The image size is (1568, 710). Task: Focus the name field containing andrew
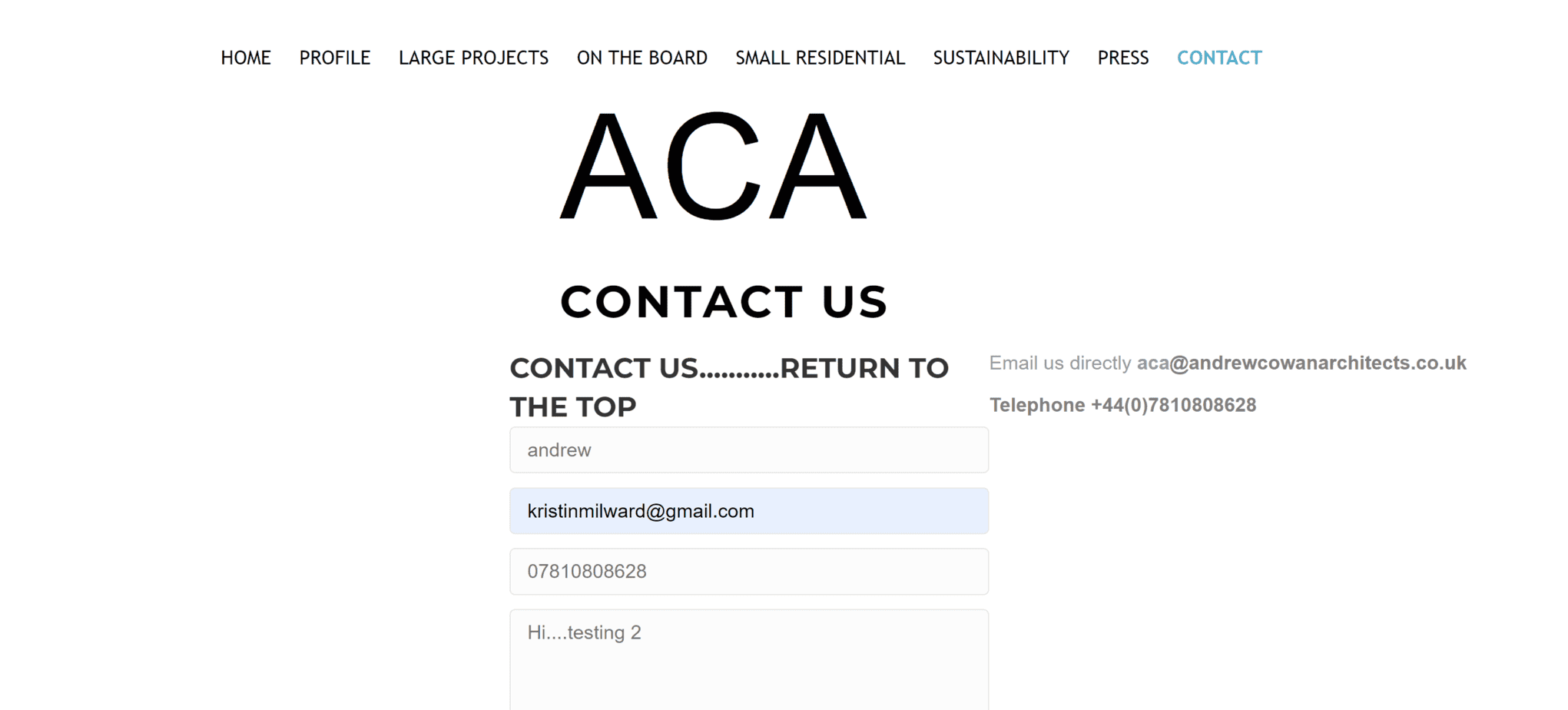pyautogui.click(x=749, y=450)
